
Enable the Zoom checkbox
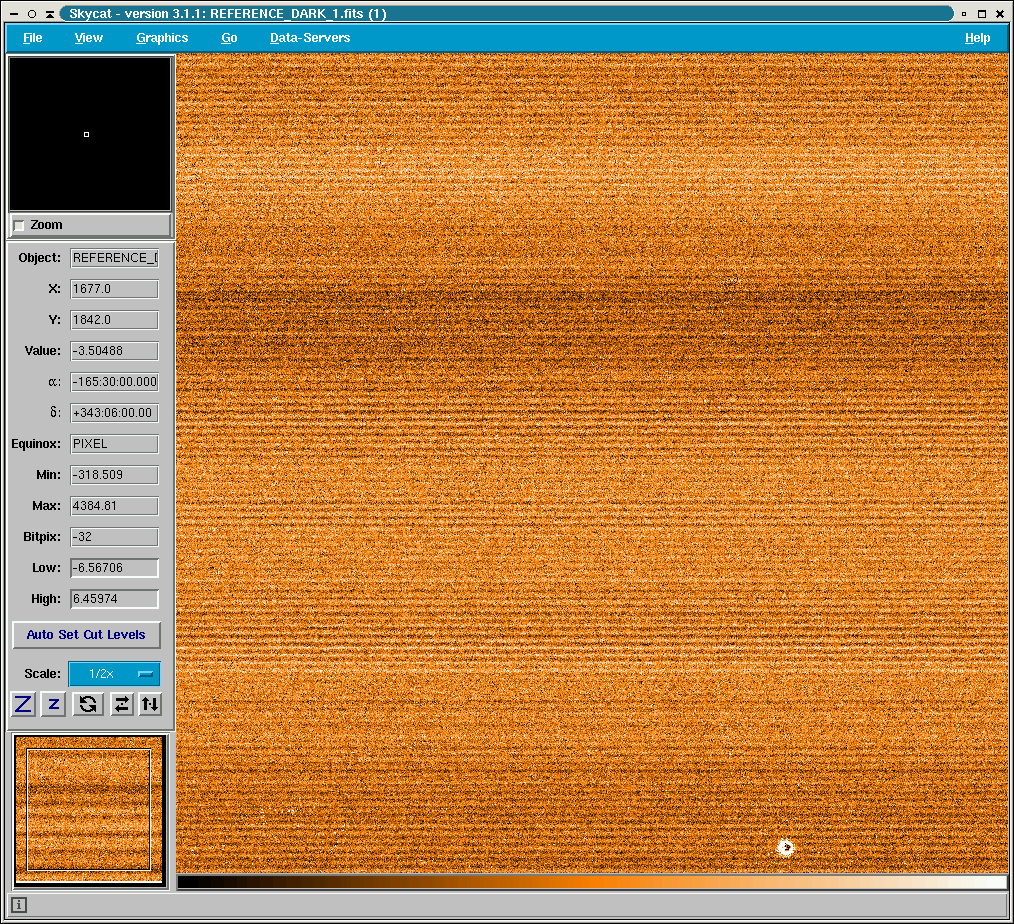19,226
